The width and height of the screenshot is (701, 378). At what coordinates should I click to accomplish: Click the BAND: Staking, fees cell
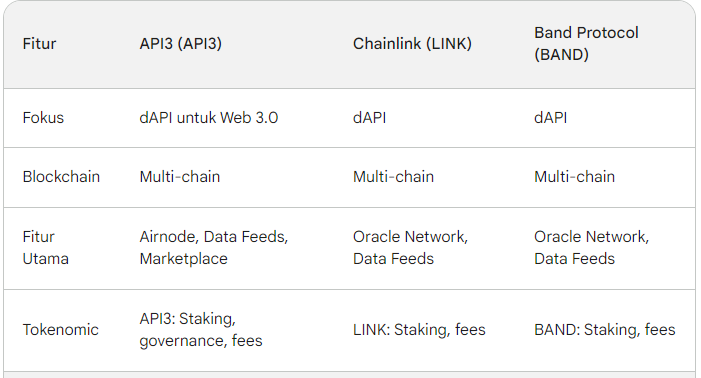[x=604, y=330]
